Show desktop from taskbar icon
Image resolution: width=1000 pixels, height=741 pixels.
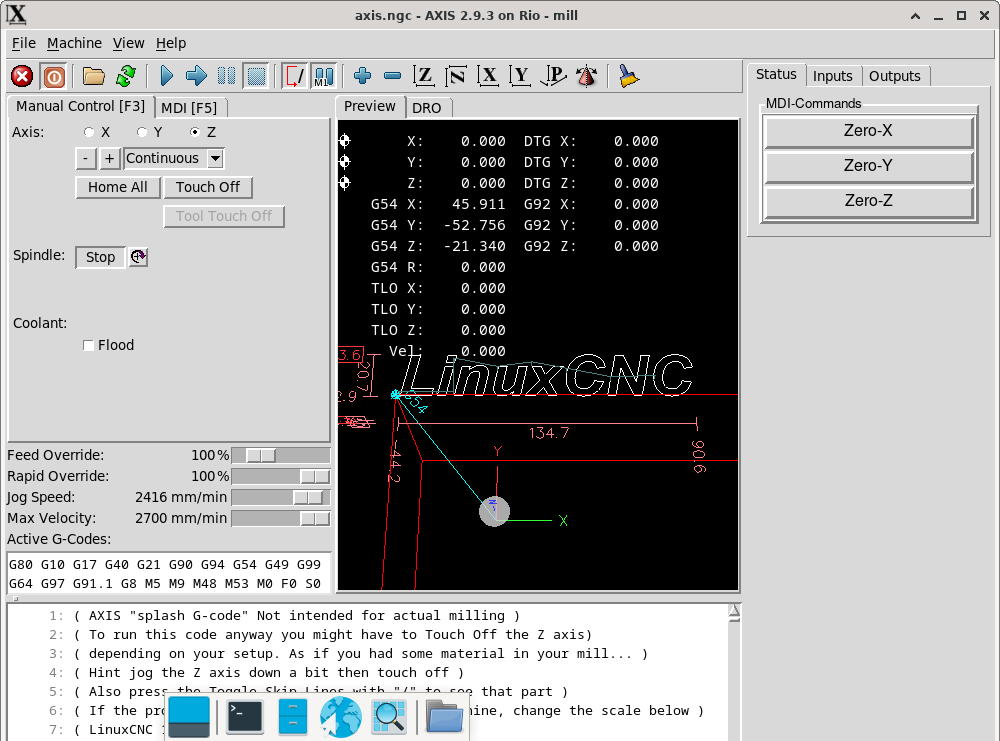(189, 717)
